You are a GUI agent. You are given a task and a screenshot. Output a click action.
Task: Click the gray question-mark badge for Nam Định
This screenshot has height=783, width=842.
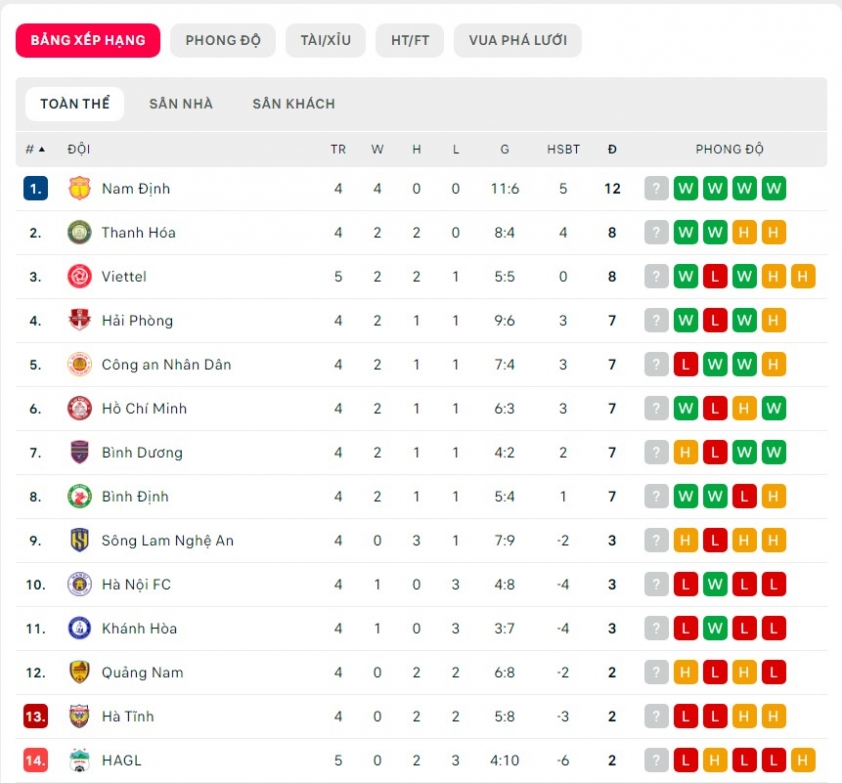(x=656, y=188)
